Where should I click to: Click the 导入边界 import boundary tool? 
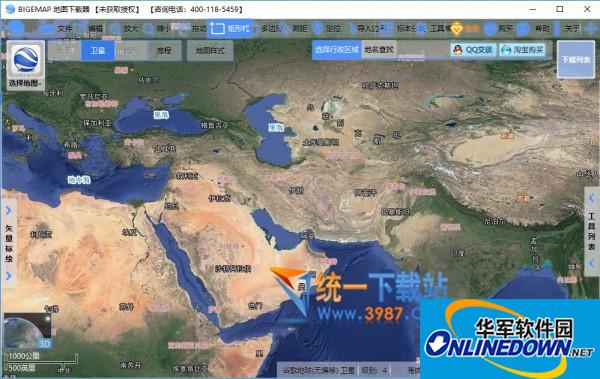[x=364, y=28]
